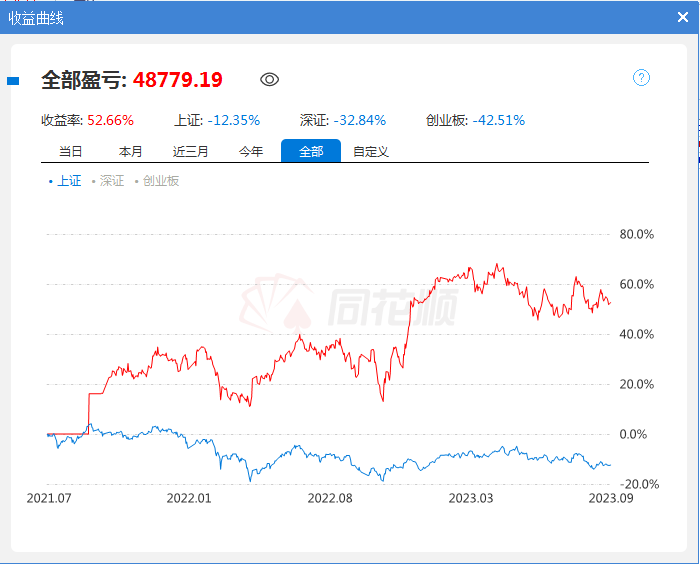
Task: Click the 深证 return value -32.84%
Action: (360, 120)
